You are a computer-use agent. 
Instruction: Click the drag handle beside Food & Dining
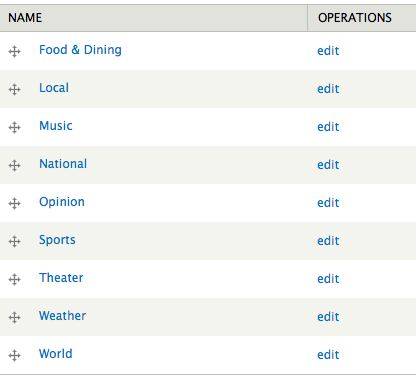point(14,52)
